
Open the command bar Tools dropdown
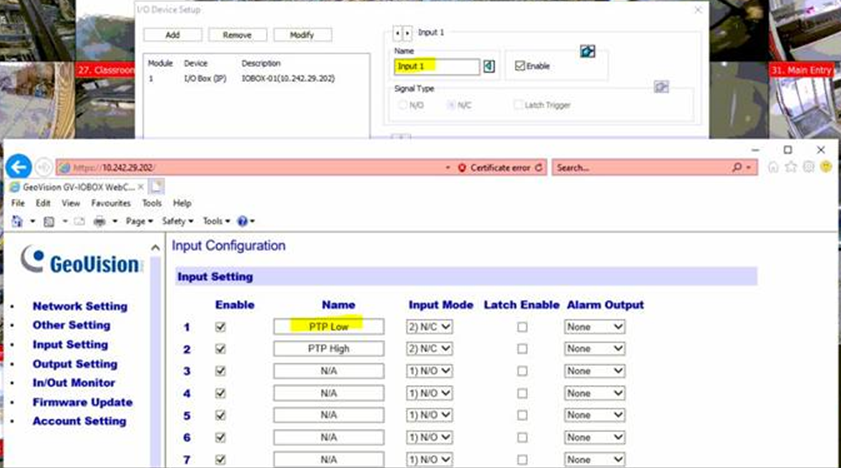[216, 221]
